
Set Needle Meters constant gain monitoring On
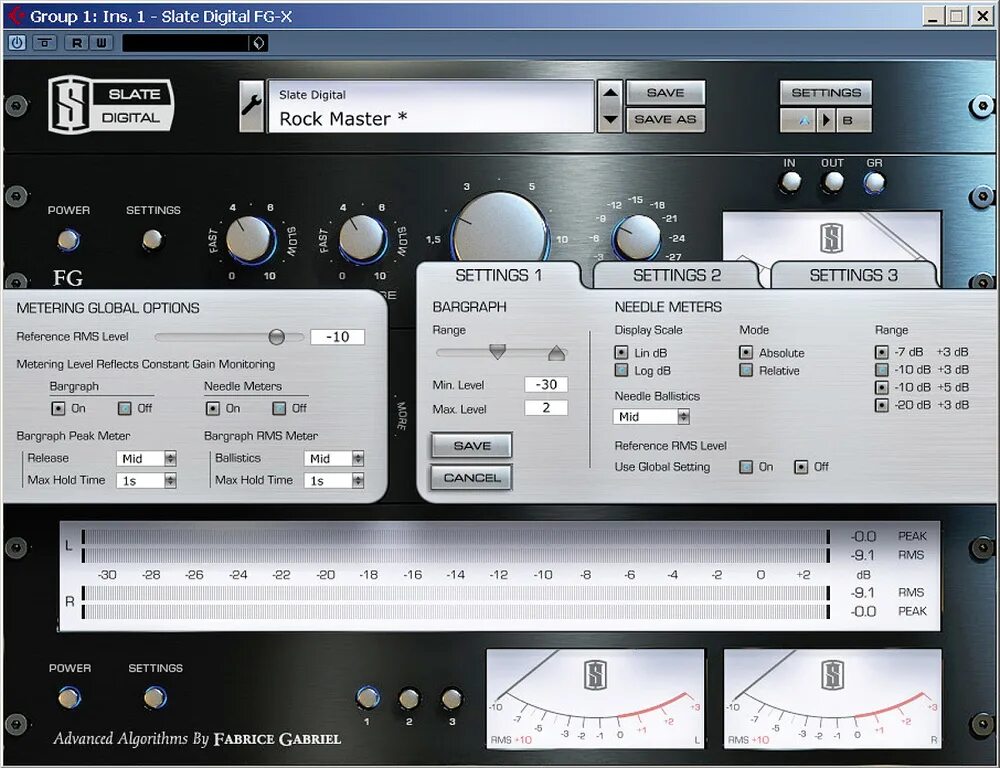click(212, 408)
